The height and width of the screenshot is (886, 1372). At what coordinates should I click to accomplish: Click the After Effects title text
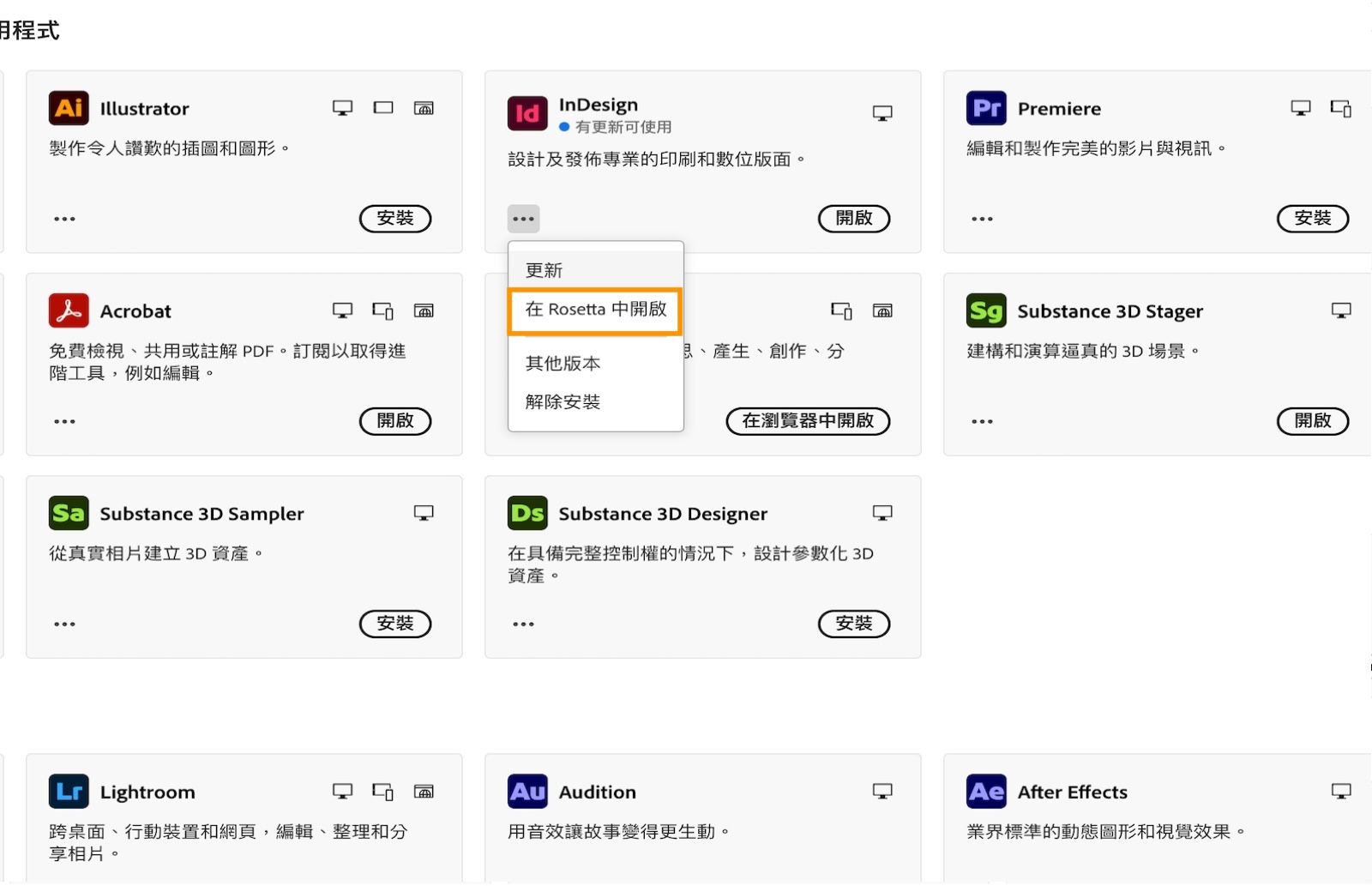pos(1073,792)
